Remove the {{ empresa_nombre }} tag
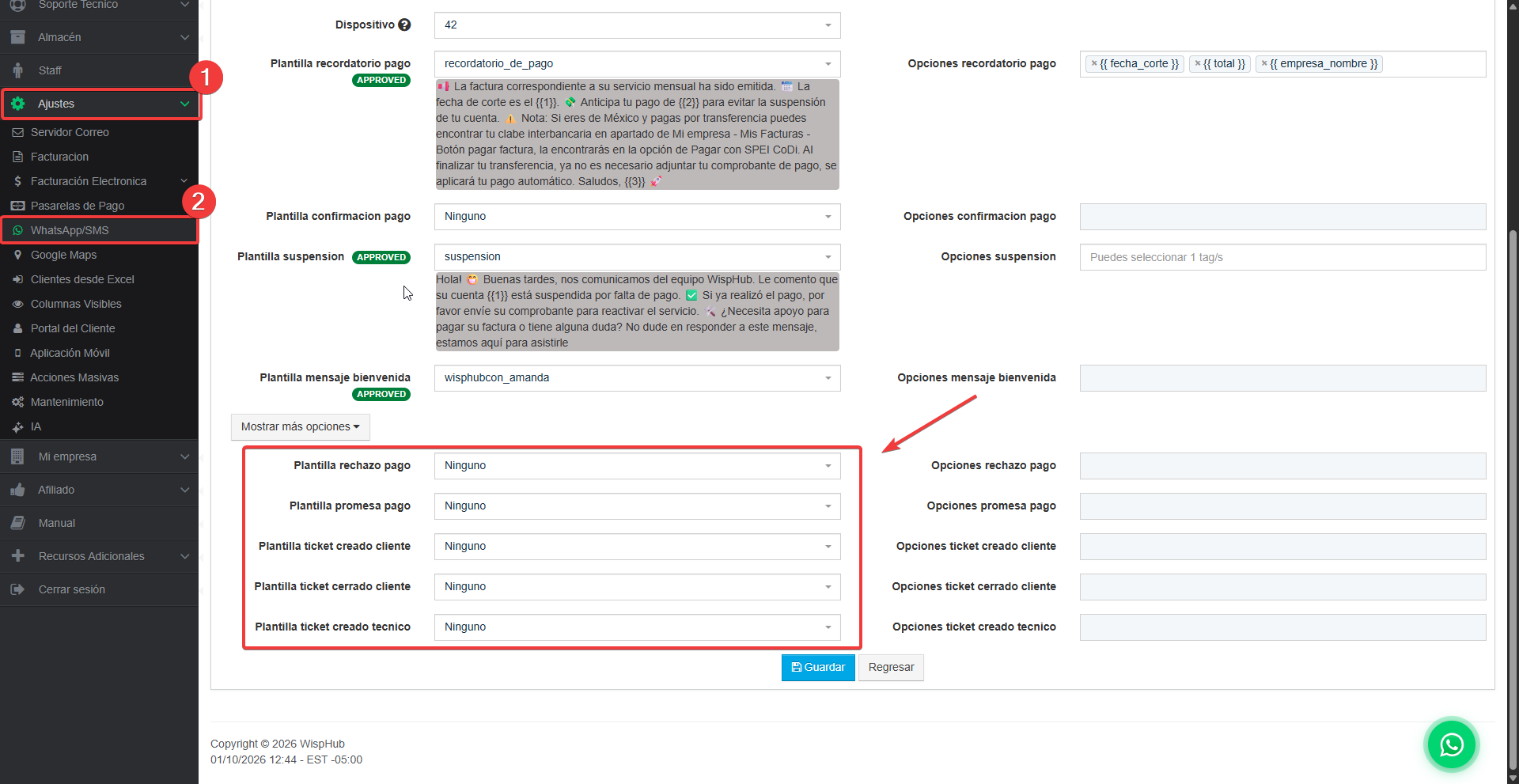Image resolution: width=1519 pixels, height=784 pixels. (x=1264, y=63)
